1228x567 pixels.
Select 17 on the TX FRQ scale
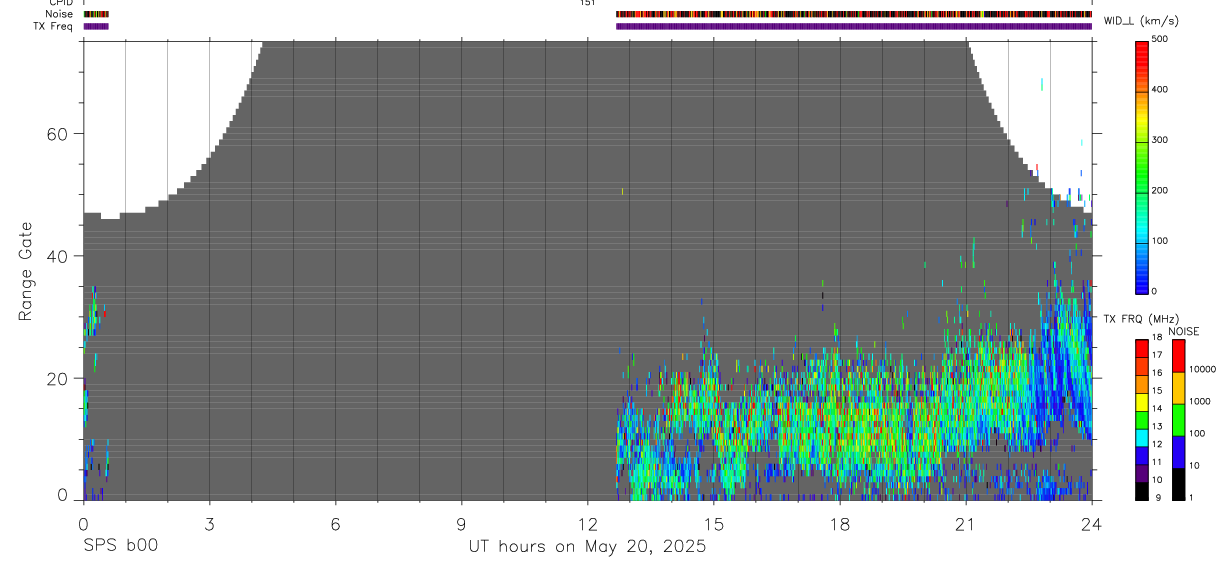click(1157, 355)
